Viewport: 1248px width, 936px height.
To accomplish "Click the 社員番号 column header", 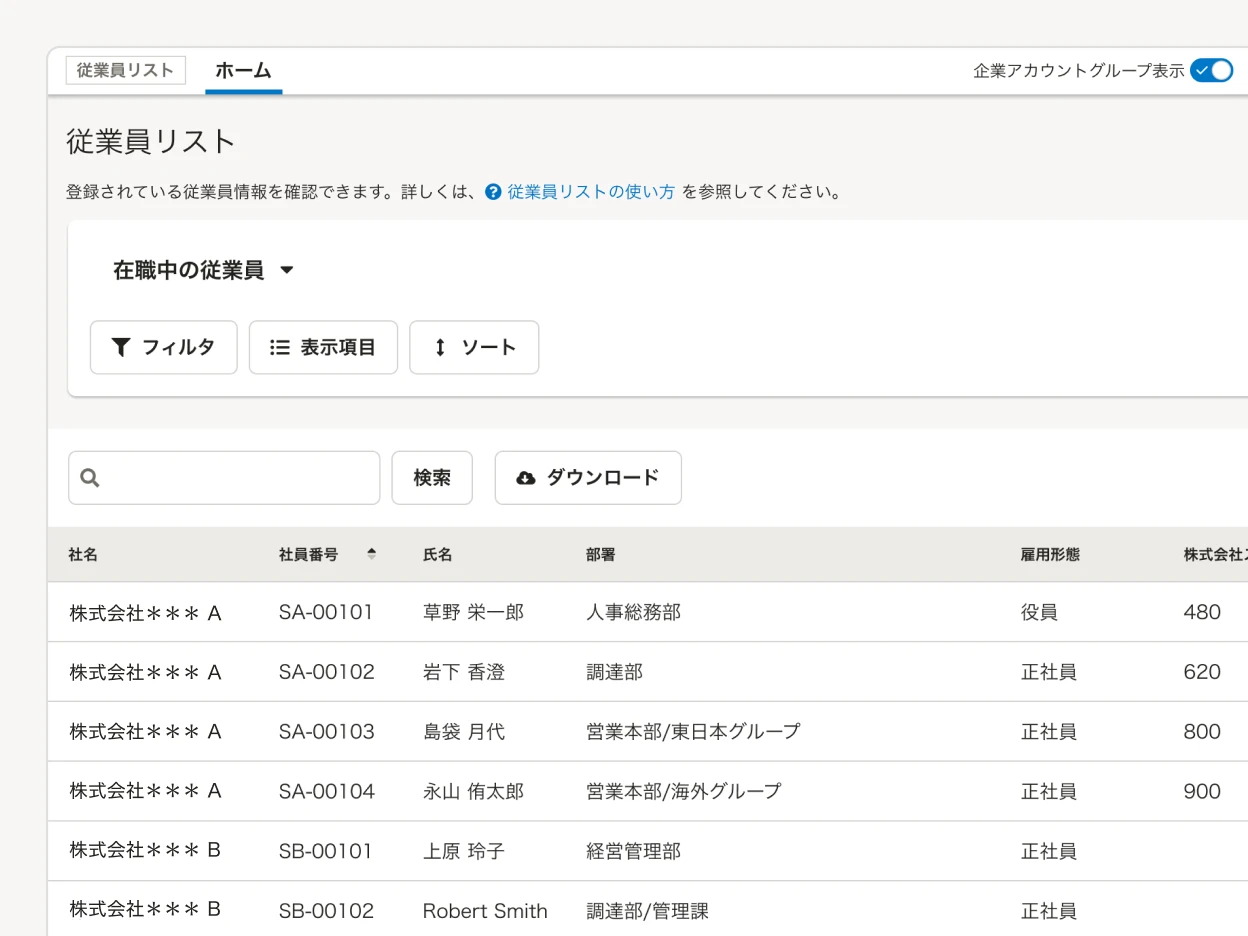I will pyautogui.click(x=309, y=554).
